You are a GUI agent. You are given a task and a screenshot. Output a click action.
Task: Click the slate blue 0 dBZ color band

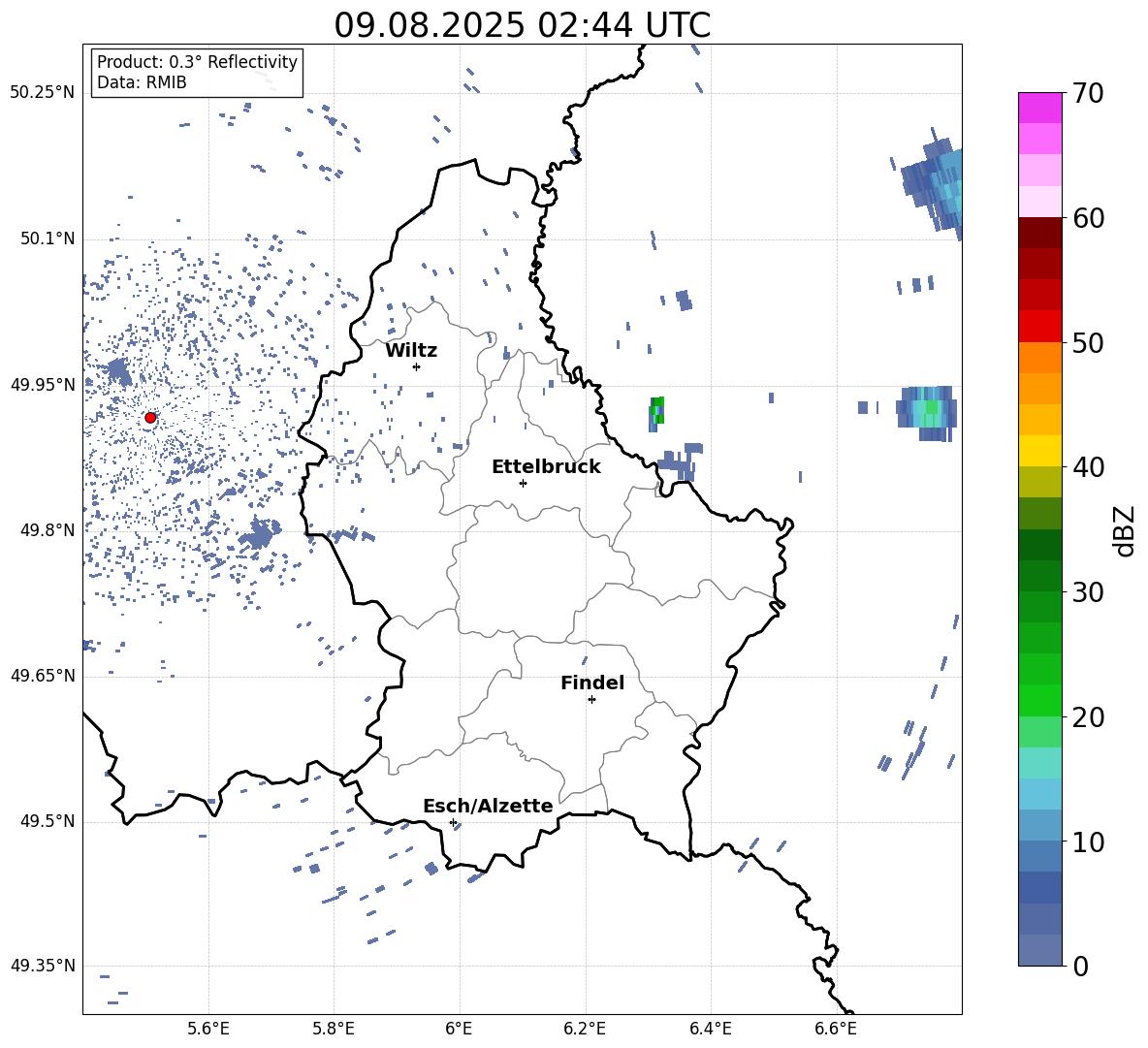point(1039,950)
